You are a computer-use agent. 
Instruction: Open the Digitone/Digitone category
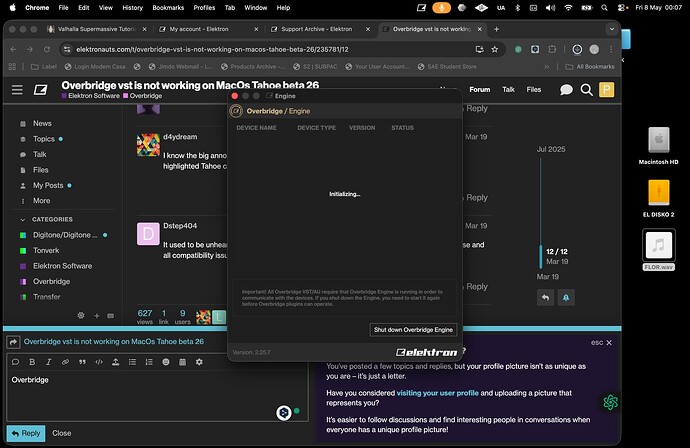tap(64, 235)
